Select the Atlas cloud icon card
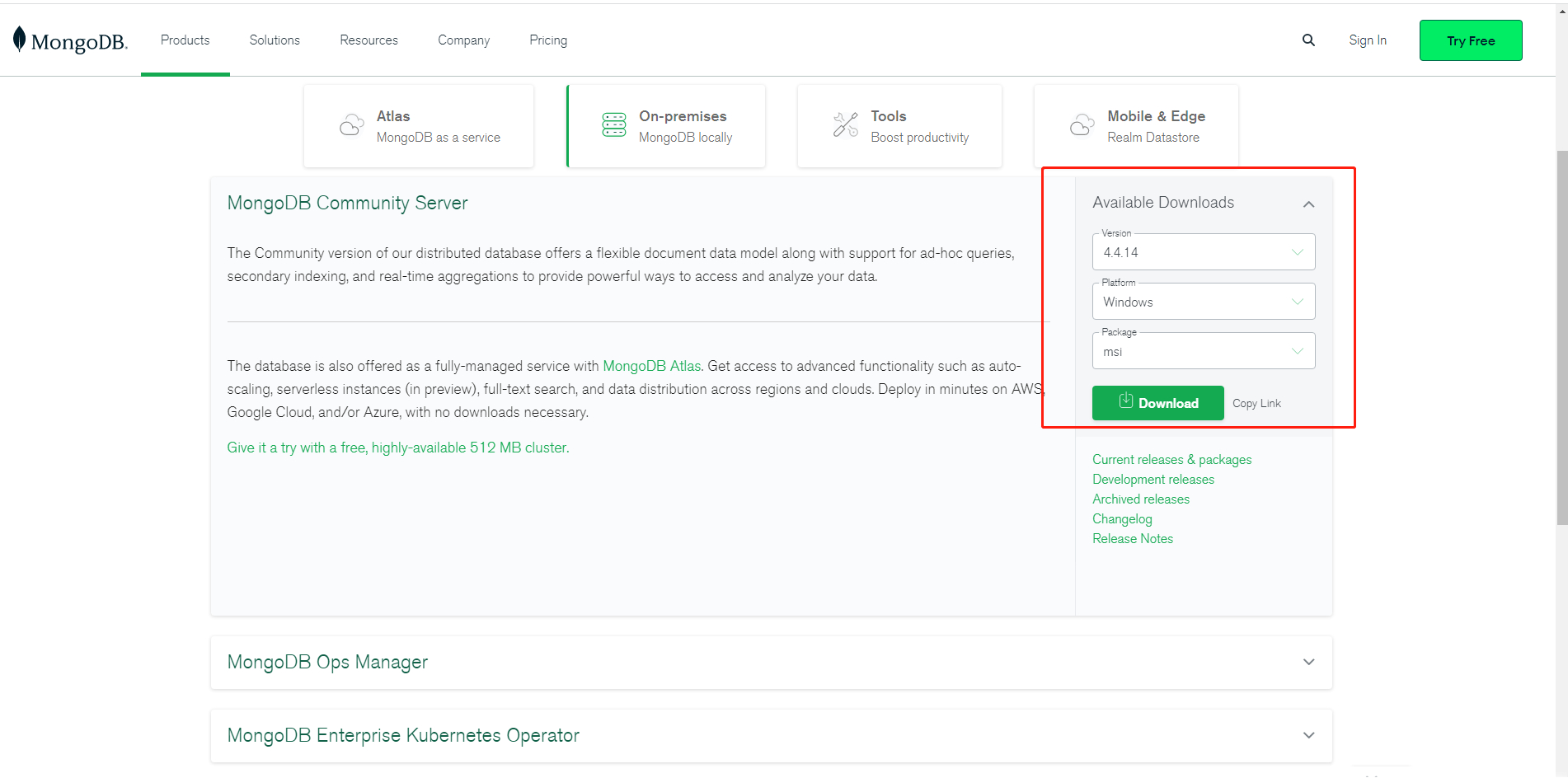The image size is (1568, 778). coord(419,126)
